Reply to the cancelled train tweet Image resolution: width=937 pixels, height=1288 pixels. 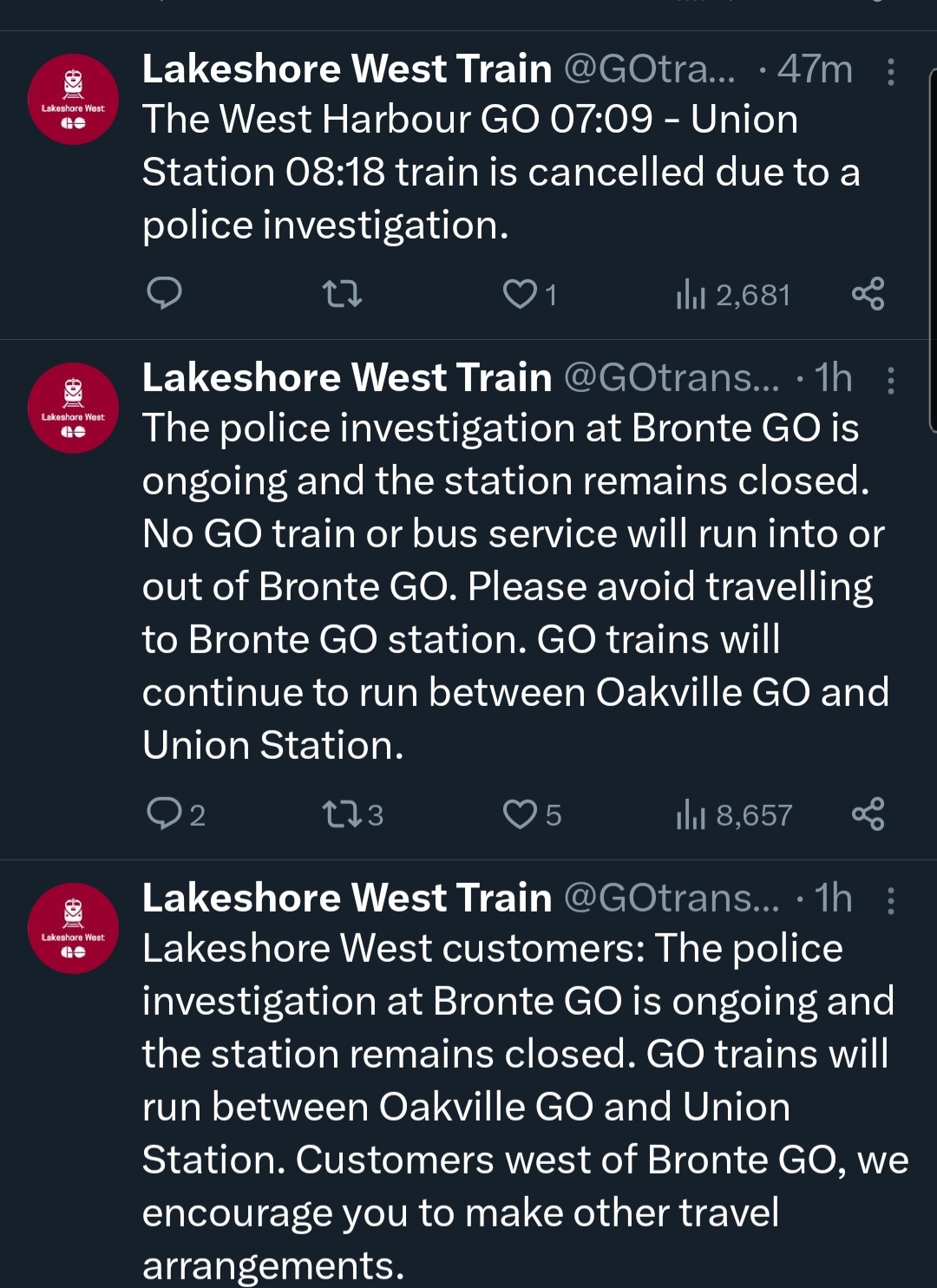(164, 294)
